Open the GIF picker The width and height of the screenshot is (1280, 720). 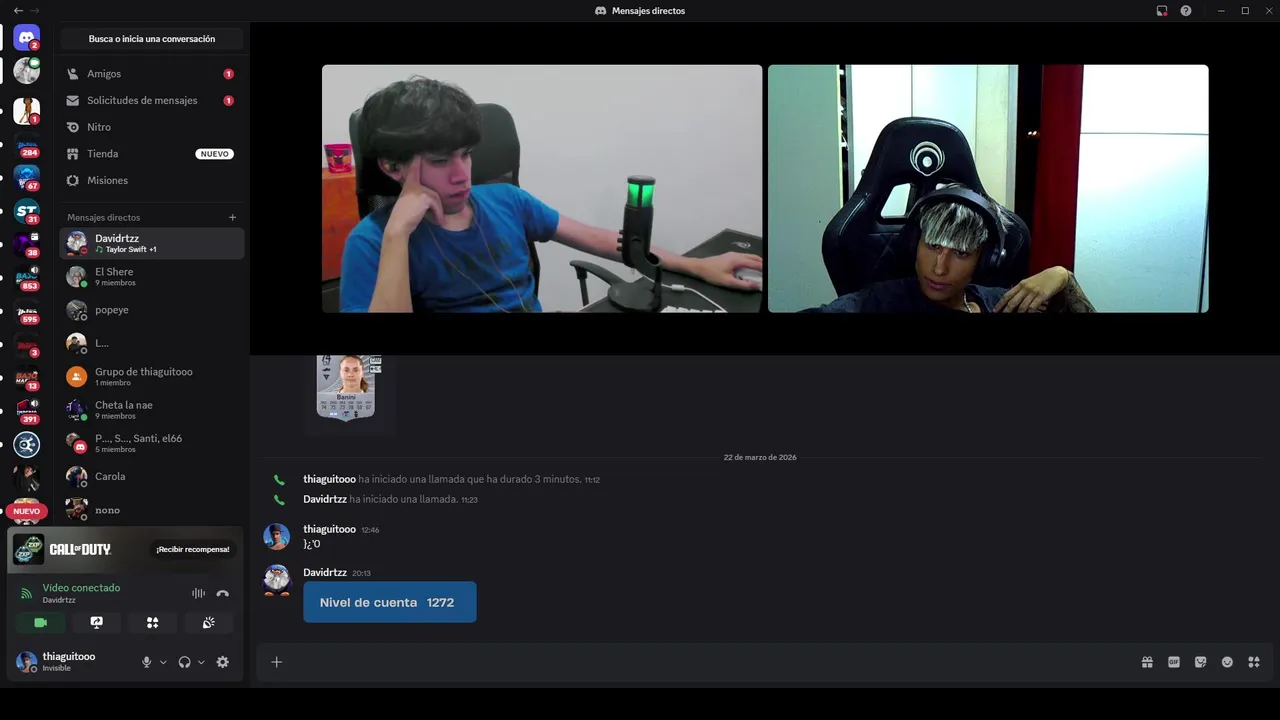pos(1174,662)
